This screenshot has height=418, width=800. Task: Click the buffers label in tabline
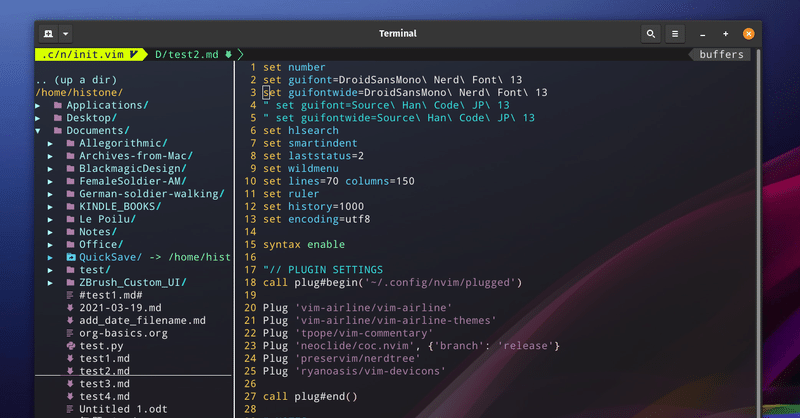721,54
